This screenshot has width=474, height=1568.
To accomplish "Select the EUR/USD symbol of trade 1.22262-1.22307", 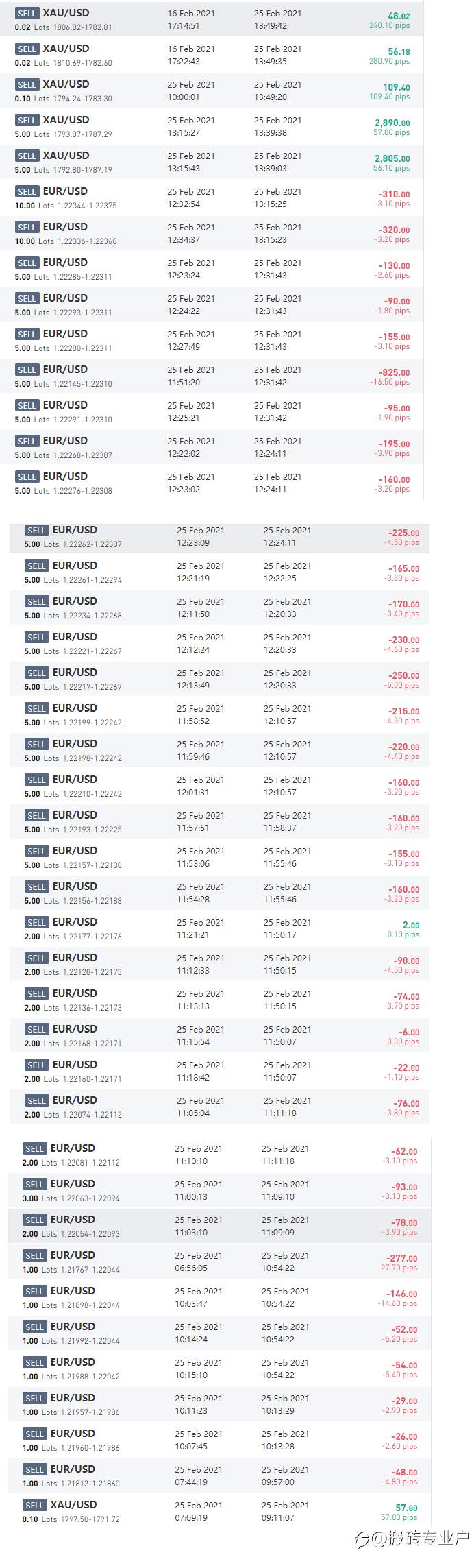I will (75, 530).
